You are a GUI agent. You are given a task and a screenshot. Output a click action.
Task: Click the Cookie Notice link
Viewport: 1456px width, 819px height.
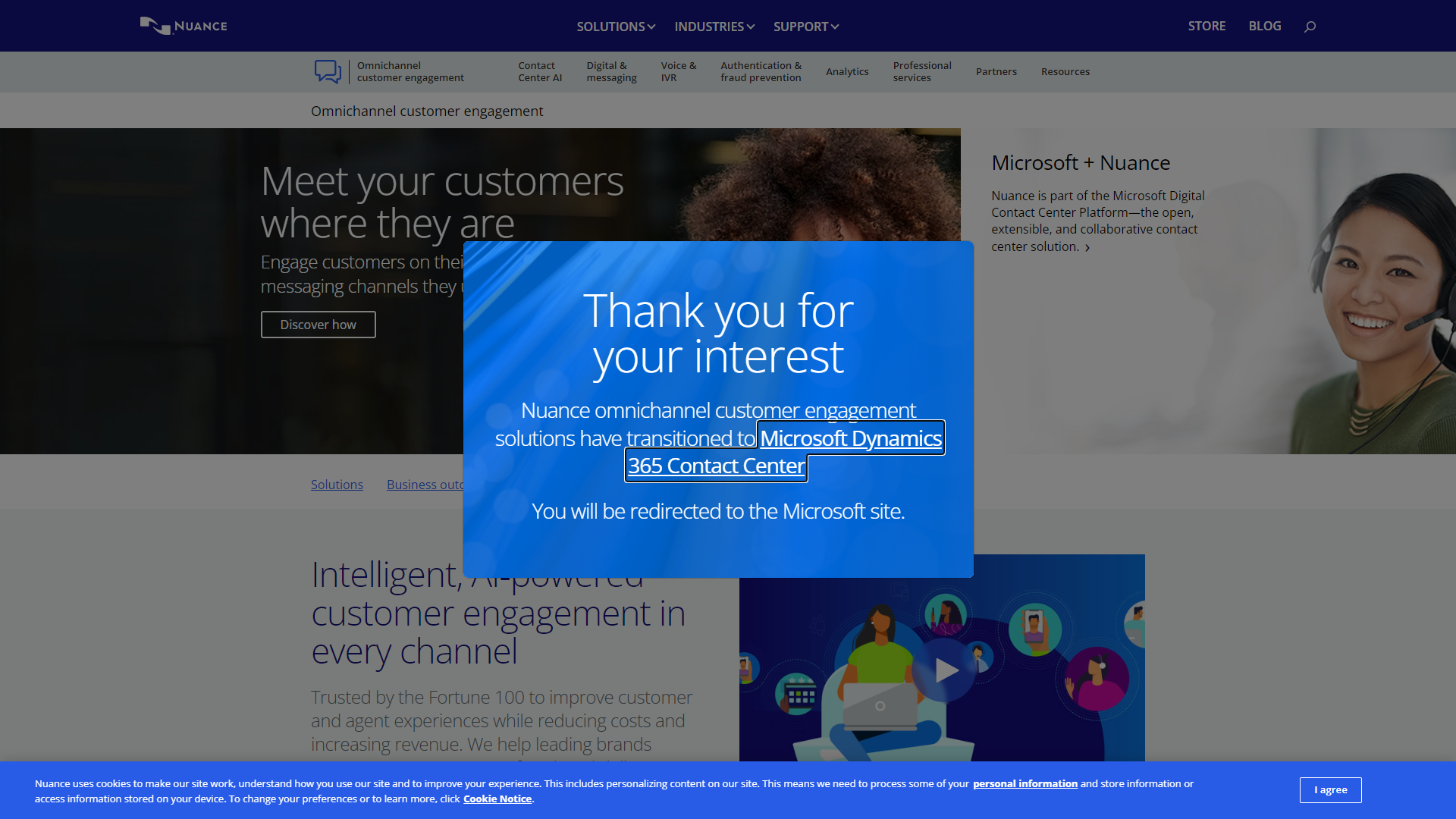coord(497,798)
